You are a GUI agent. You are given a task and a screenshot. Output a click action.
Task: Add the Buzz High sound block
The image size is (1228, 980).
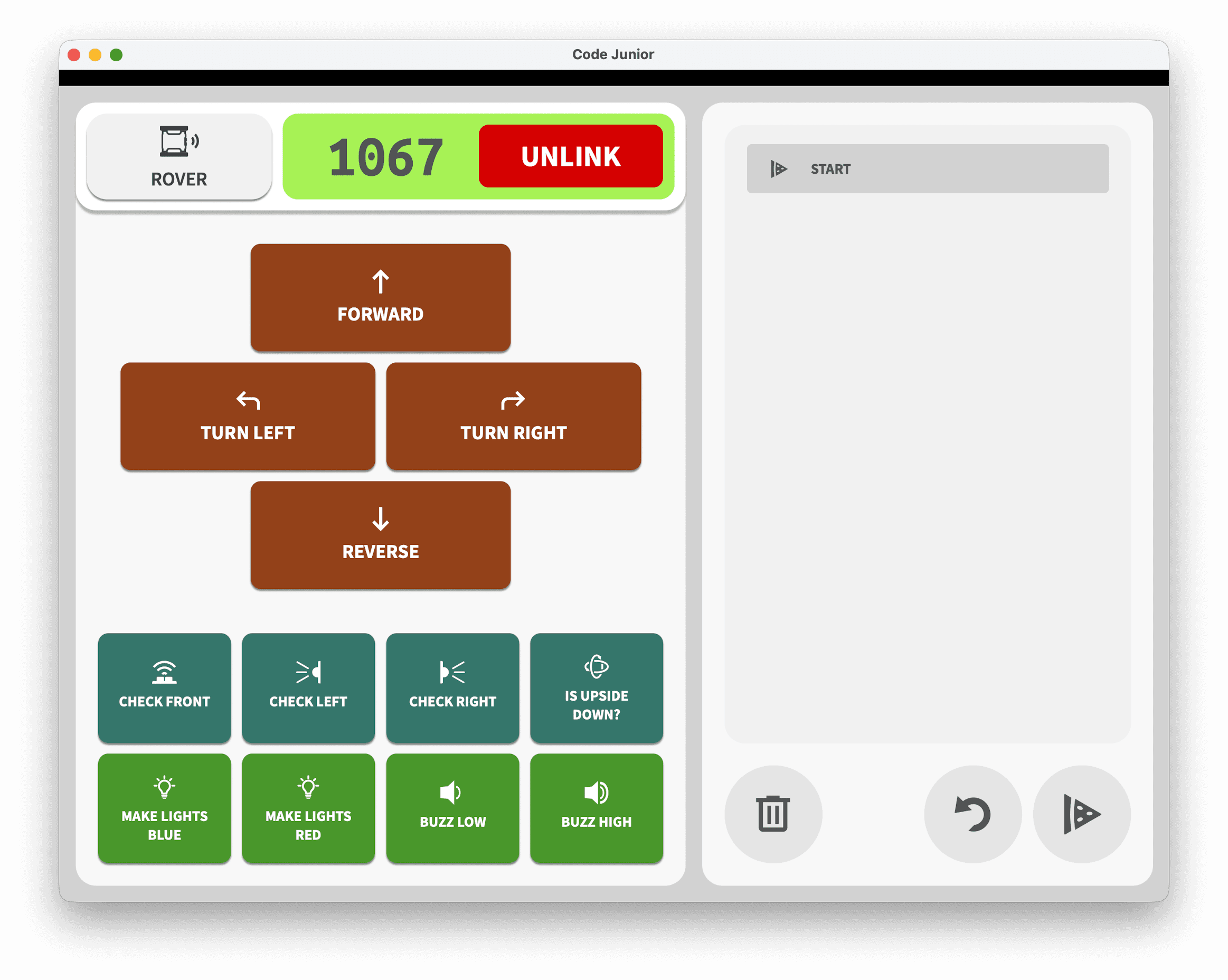tap(596, 807)
